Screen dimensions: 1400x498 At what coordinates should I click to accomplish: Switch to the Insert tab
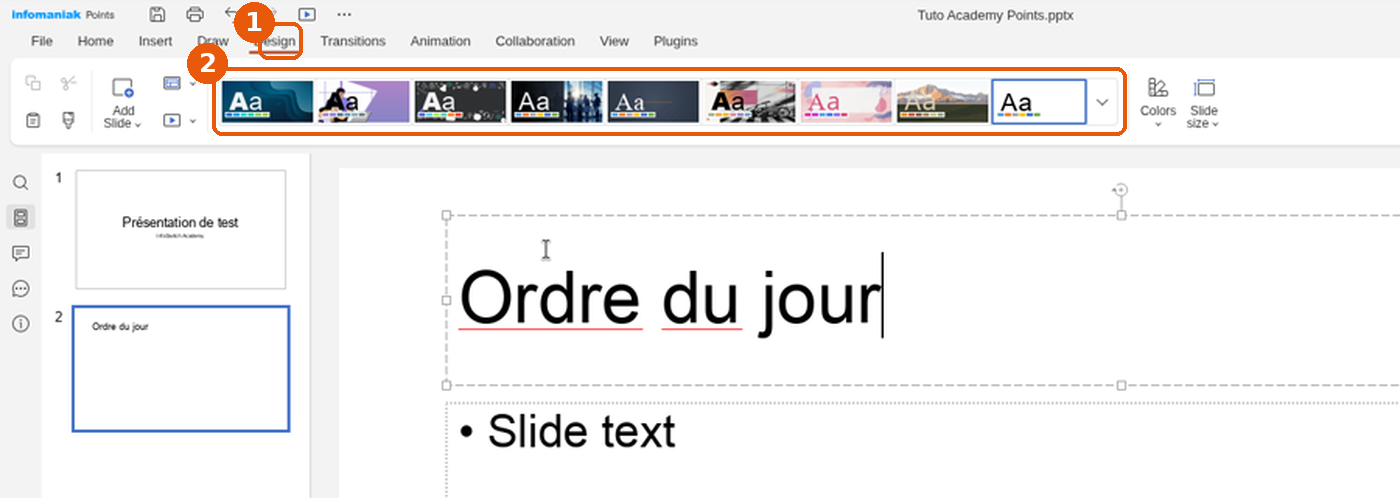[x=156, y=41]
